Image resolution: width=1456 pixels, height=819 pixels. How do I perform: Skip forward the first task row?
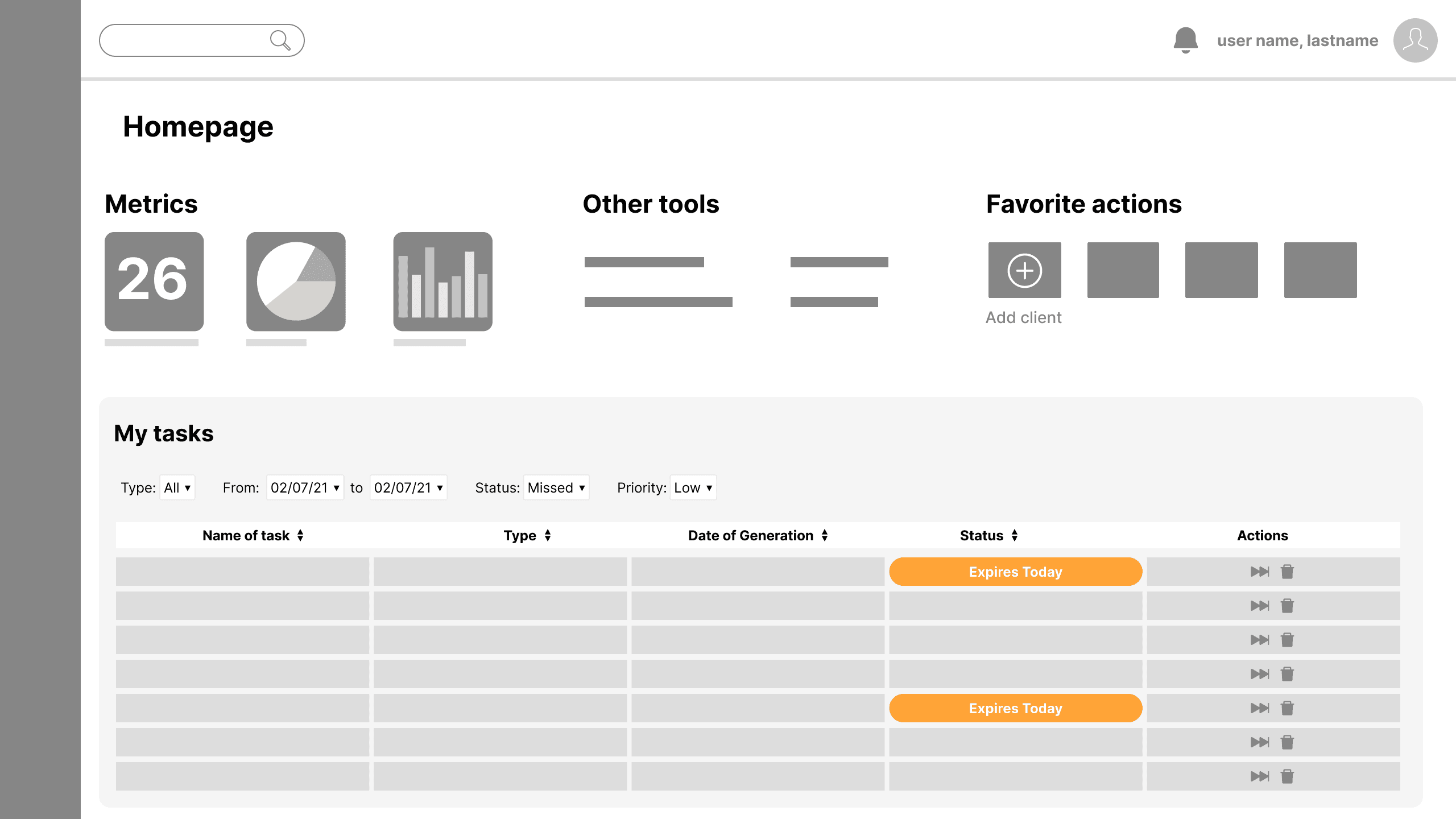pyautogui.click(x=1259, y=572)
